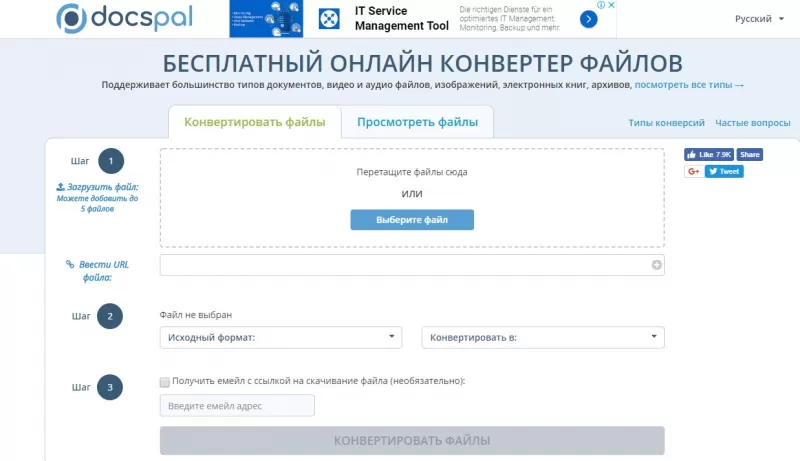
Task: Click the Выберите файл button
Action: click(412, 220)
